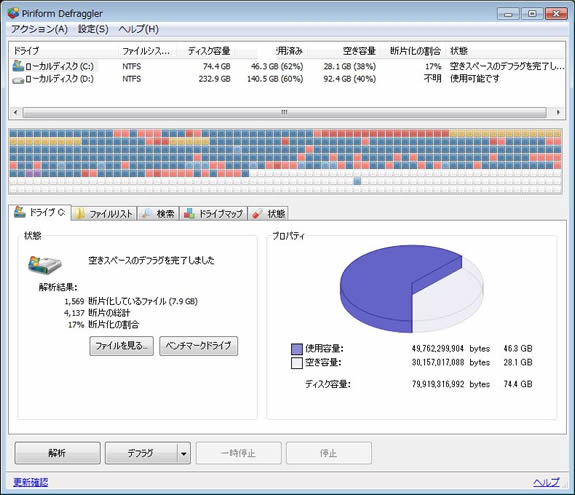575x495 pixels.
Task: Click the 4,137 断片の総計 line
Action: [97, 313]
